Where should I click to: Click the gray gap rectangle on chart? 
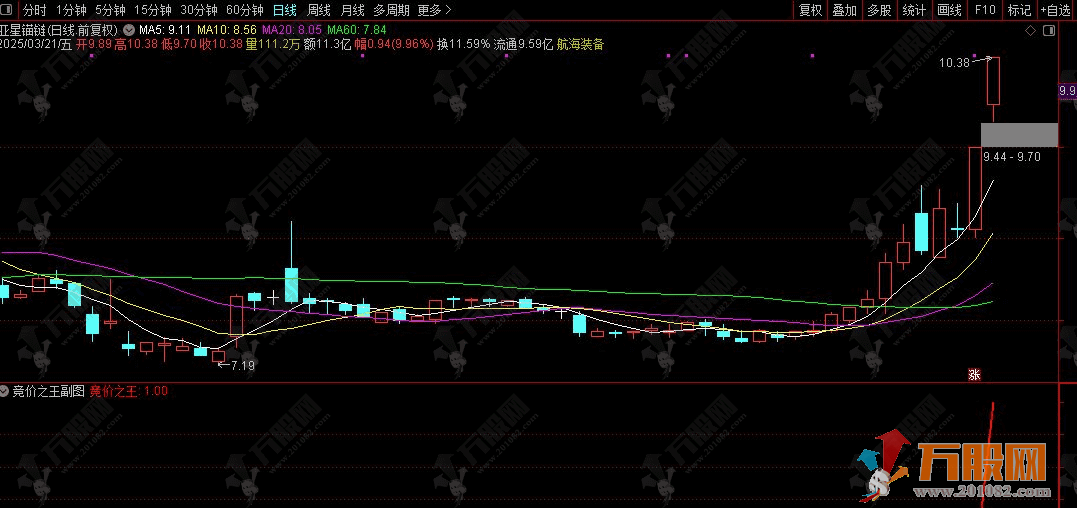[1019, 135]
